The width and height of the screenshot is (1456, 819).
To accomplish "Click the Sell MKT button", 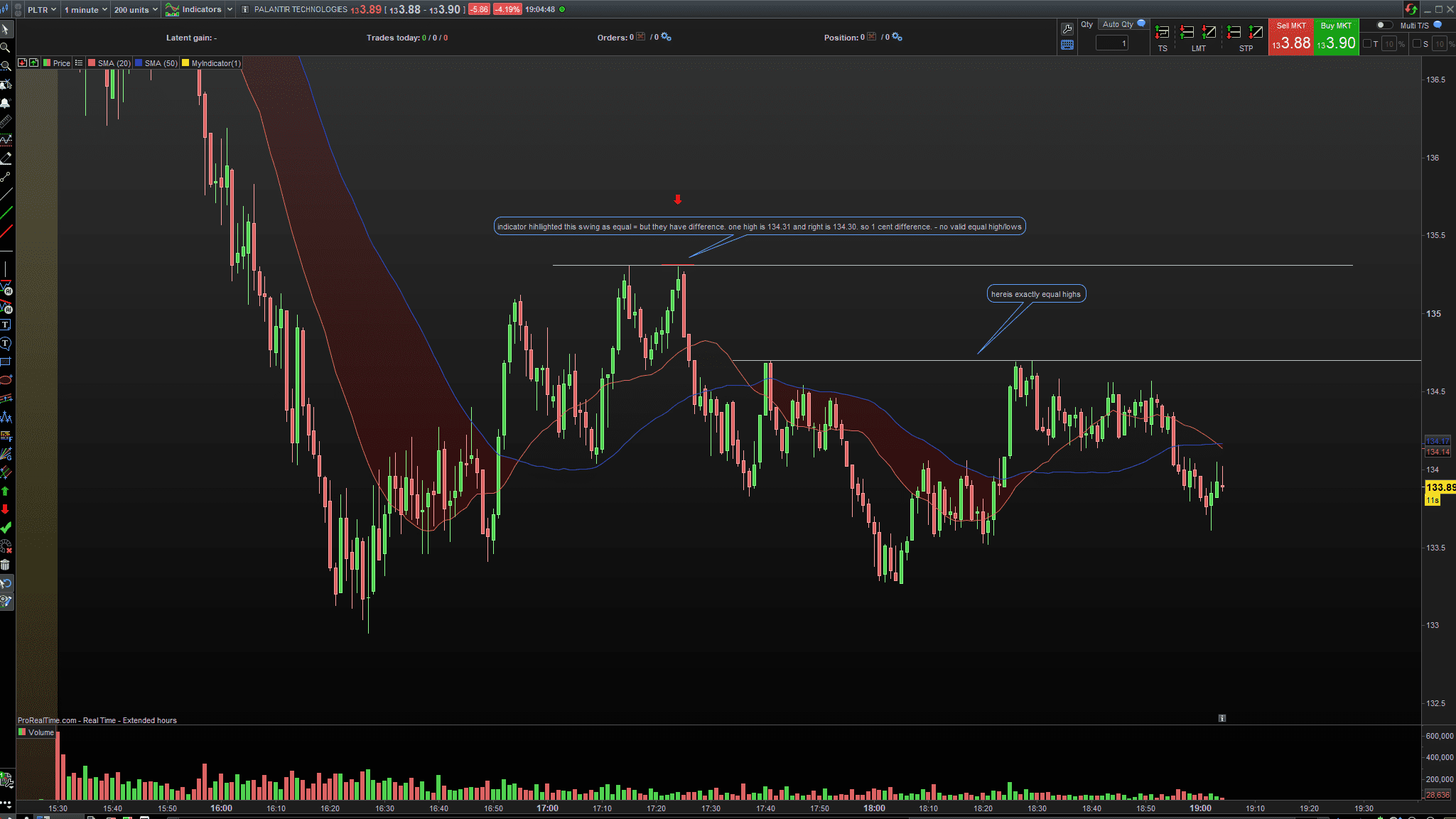I will [x=1290, y=37].
